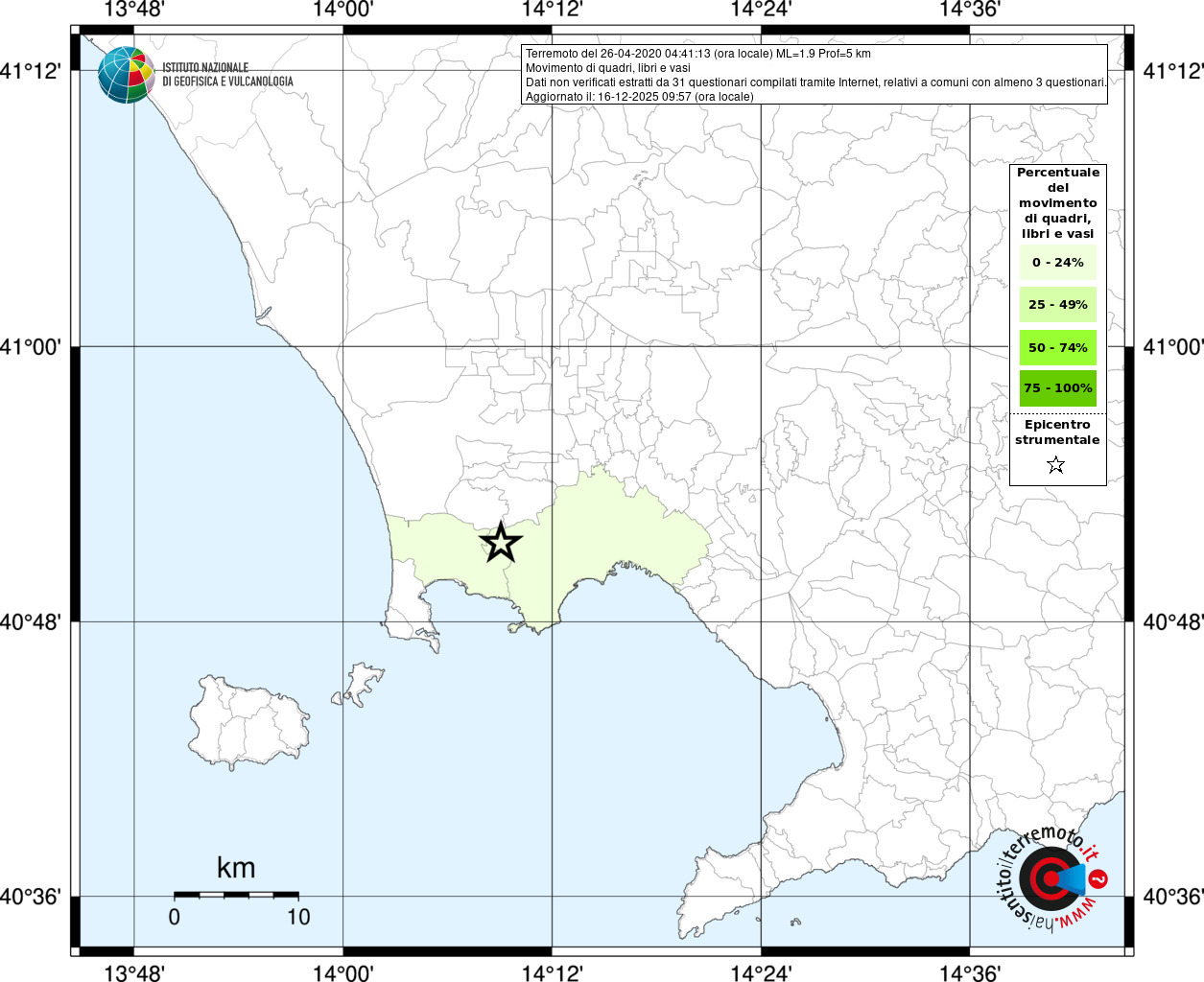1204x982 pixels.
Task: Click the 'Aggiornato il: 16-12-2025' line
Action: [x=639, y=97]
